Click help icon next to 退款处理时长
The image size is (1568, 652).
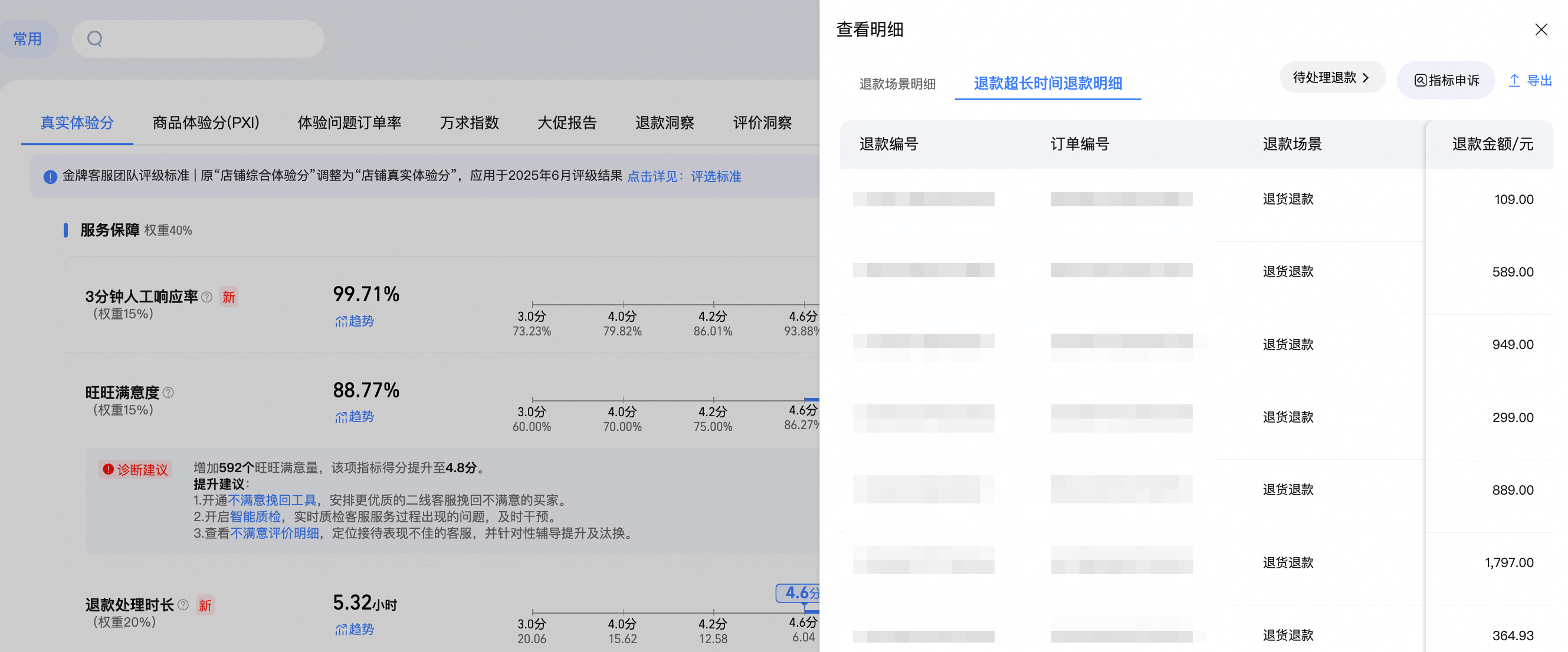pos(183,605)
